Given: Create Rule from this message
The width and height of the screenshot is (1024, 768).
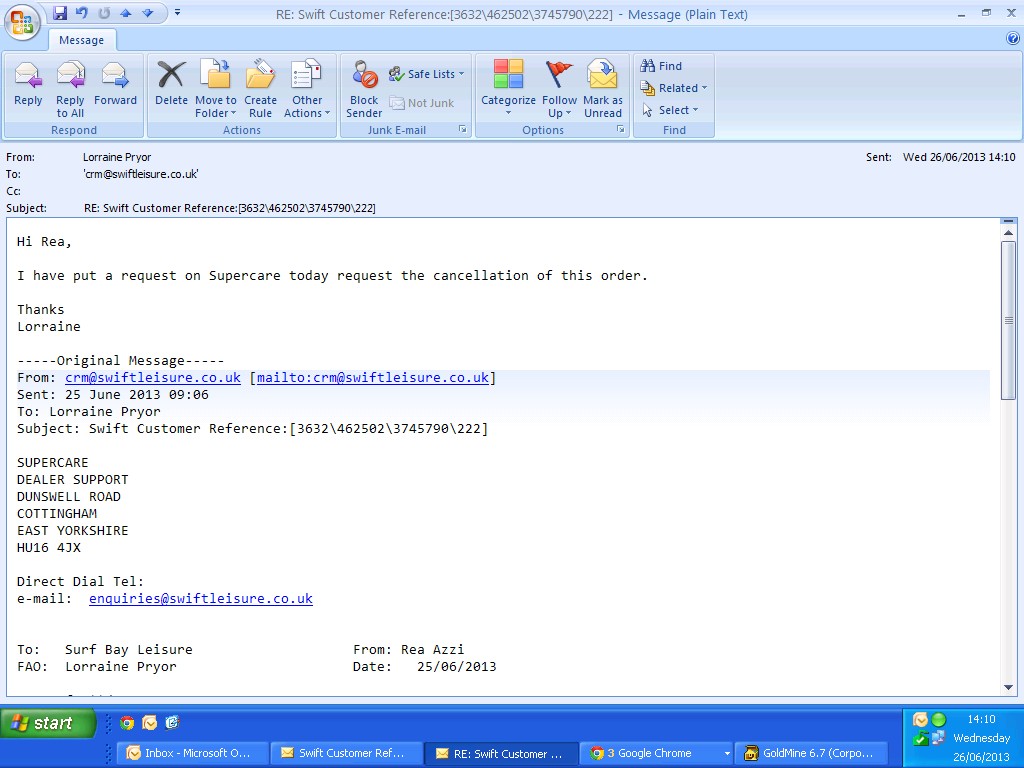Looking at the screenshot, I should (261, 89).
